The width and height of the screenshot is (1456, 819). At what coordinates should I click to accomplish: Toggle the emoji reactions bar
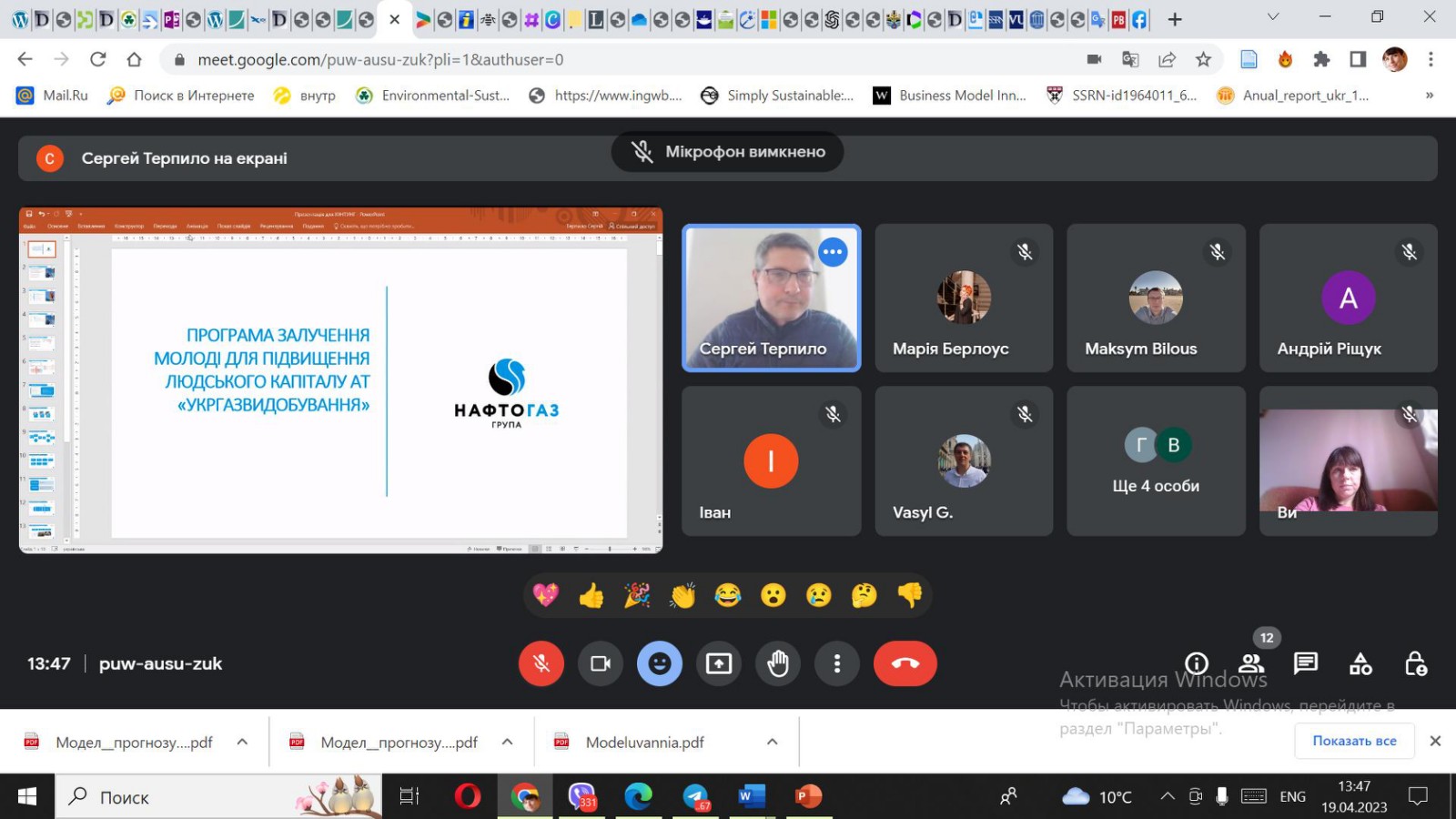click(660, 663)
